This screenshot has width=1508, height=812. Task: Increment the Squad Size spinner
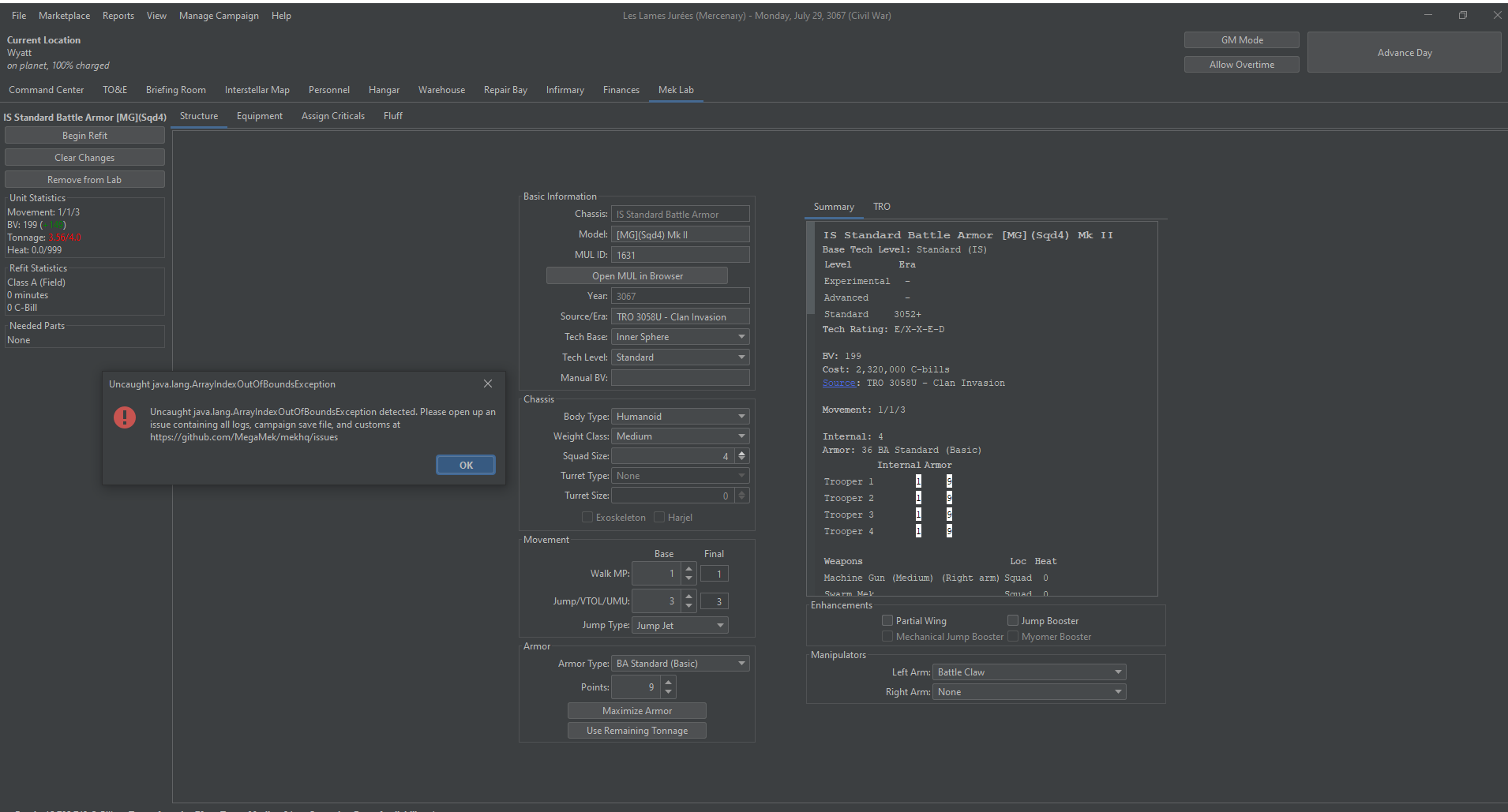741,452
